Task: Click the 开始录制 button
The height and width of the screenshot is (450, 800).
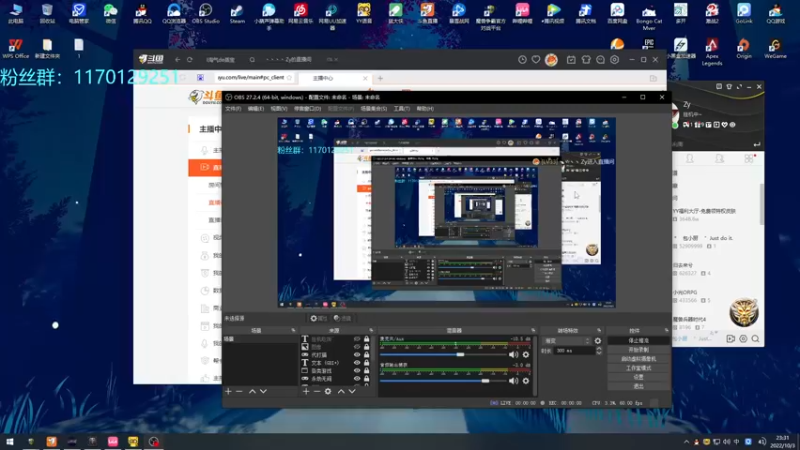Action: coord(638,350)
